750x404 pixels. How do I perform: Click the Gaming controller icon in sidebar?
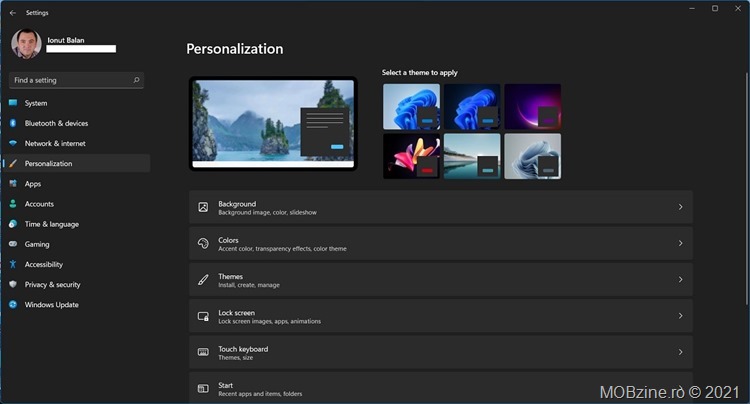13,244
